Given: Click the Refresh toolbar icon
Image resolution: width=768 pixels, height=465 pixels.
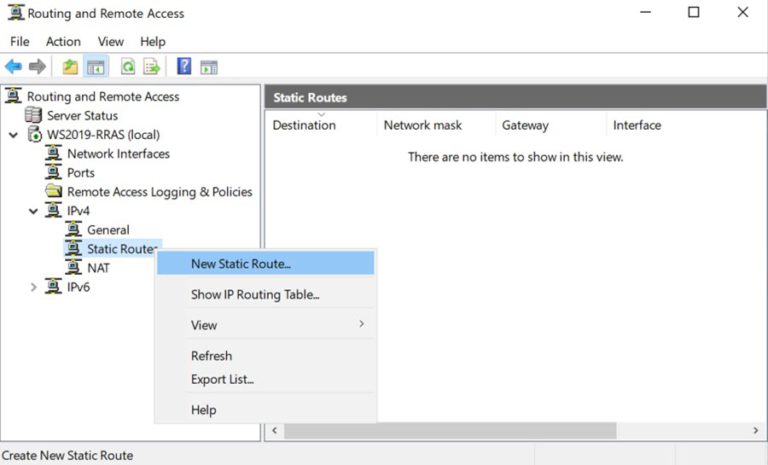Looking at the screenshot, I should click(128, 66).
